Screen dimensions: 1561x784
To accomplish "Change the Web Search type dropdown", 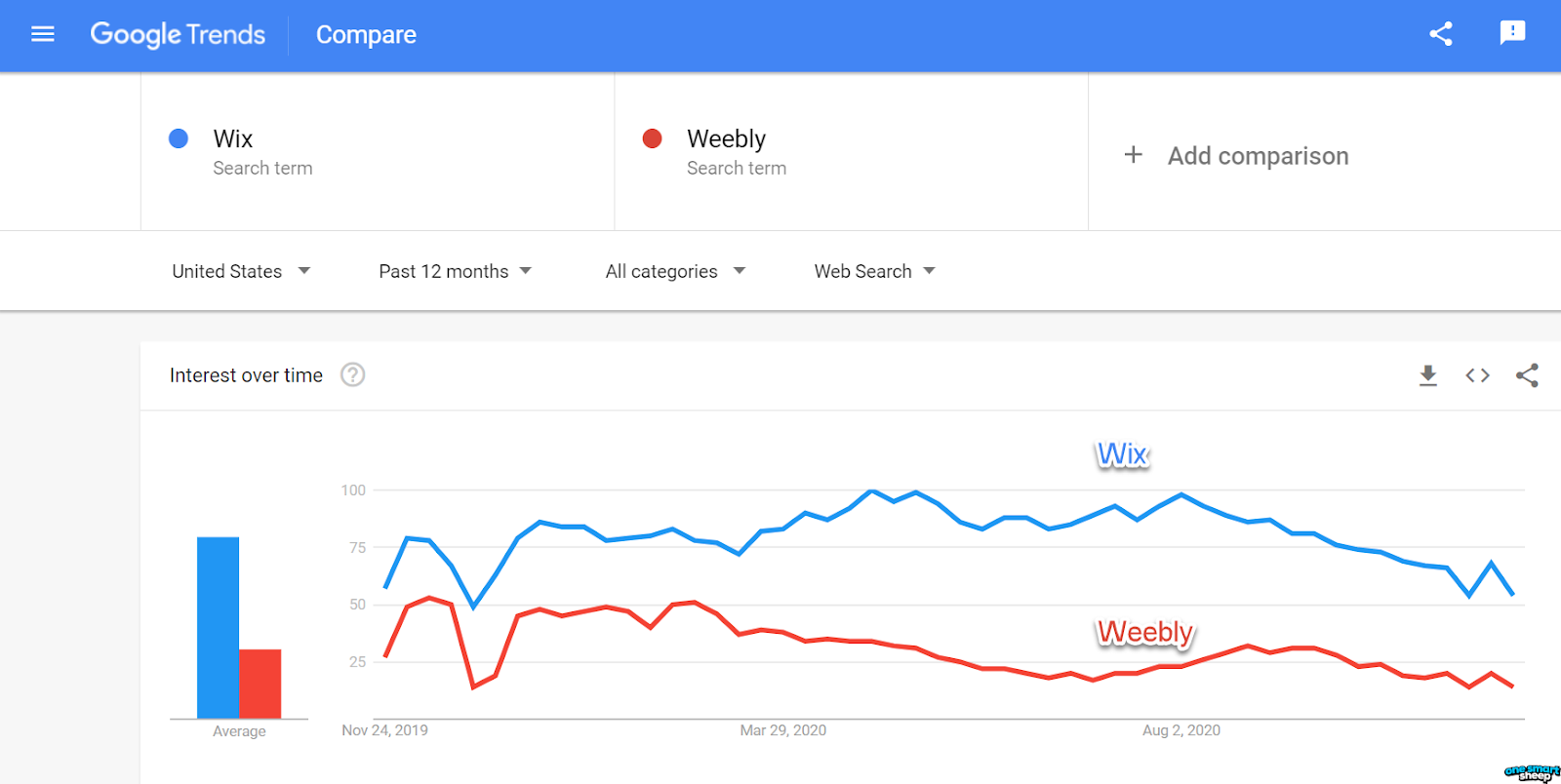I will tap(874, 271).
